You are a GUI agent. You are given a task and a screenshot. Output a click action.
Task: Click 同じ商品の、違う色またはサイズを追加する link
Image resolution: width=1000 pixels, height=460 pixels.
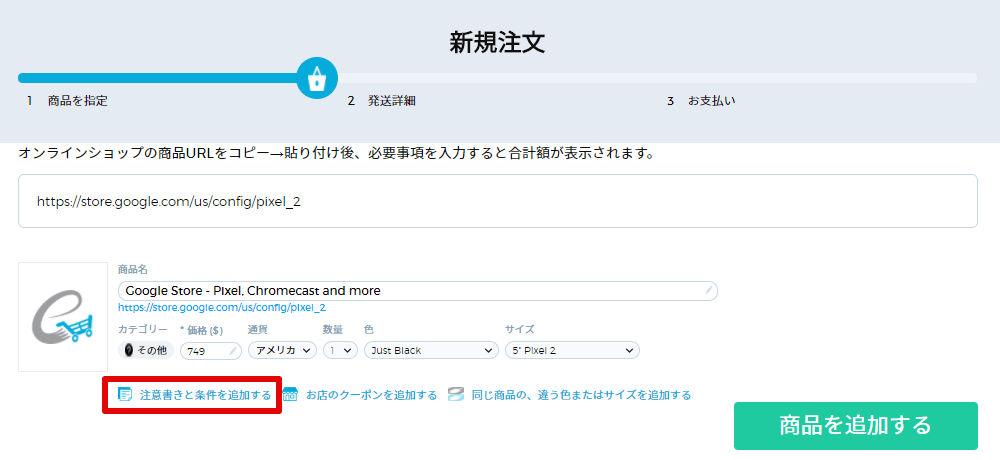pos(581,395)
